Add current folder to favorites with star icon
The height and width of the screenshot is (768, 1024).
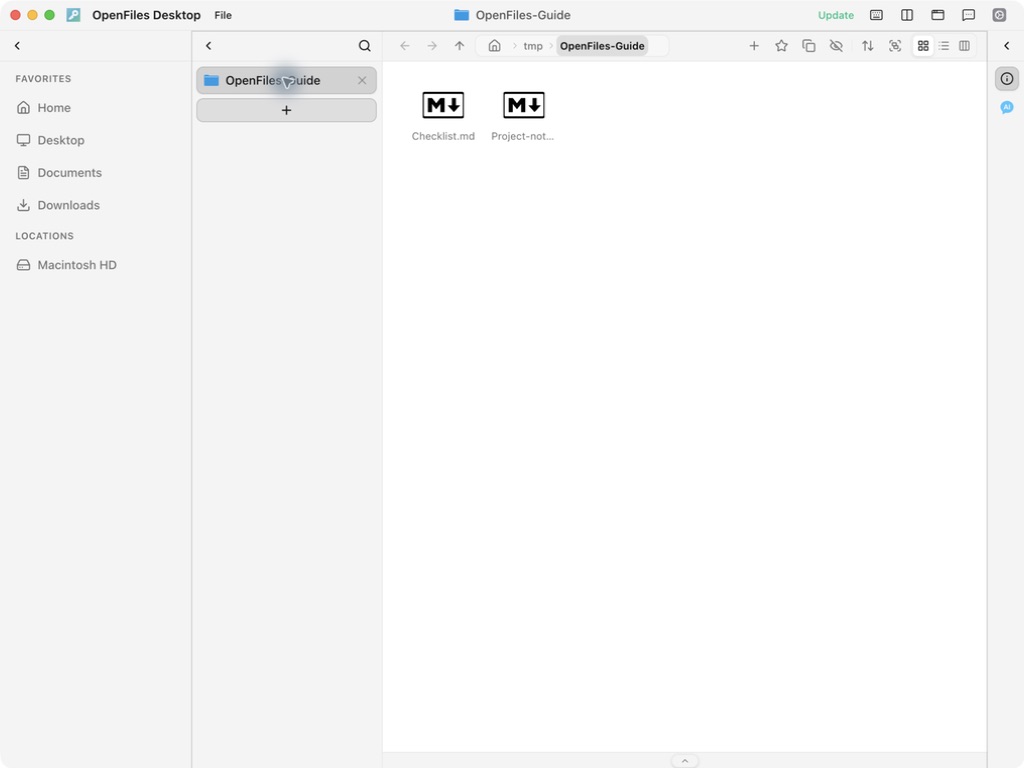(x=781, y=46)
